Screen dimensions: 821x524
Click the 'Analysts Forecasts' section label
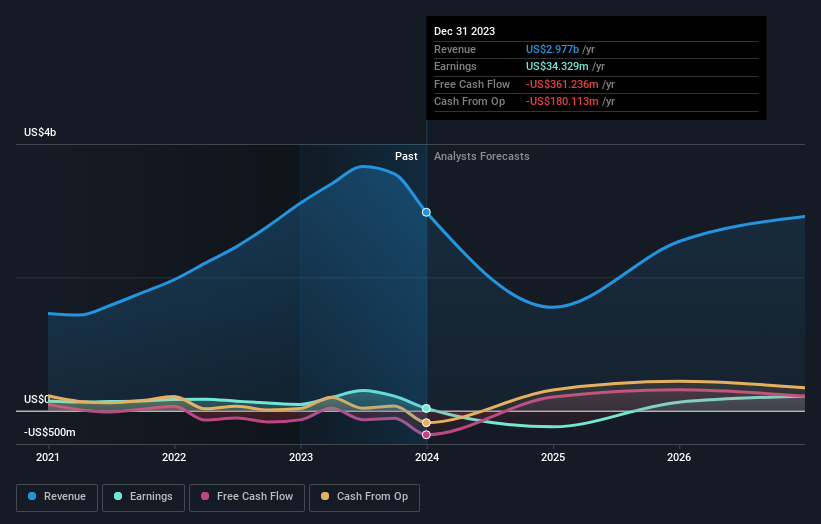click(x=481, y=157)
